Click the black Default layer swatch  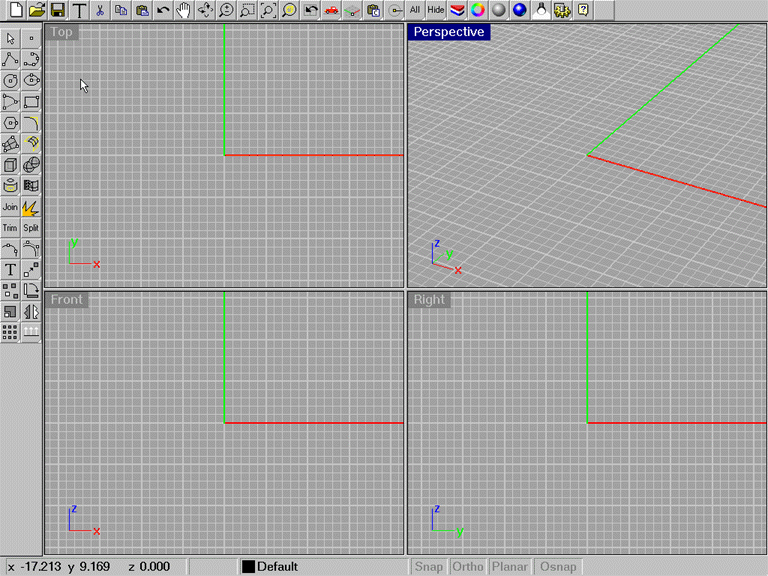click(248, 567)
